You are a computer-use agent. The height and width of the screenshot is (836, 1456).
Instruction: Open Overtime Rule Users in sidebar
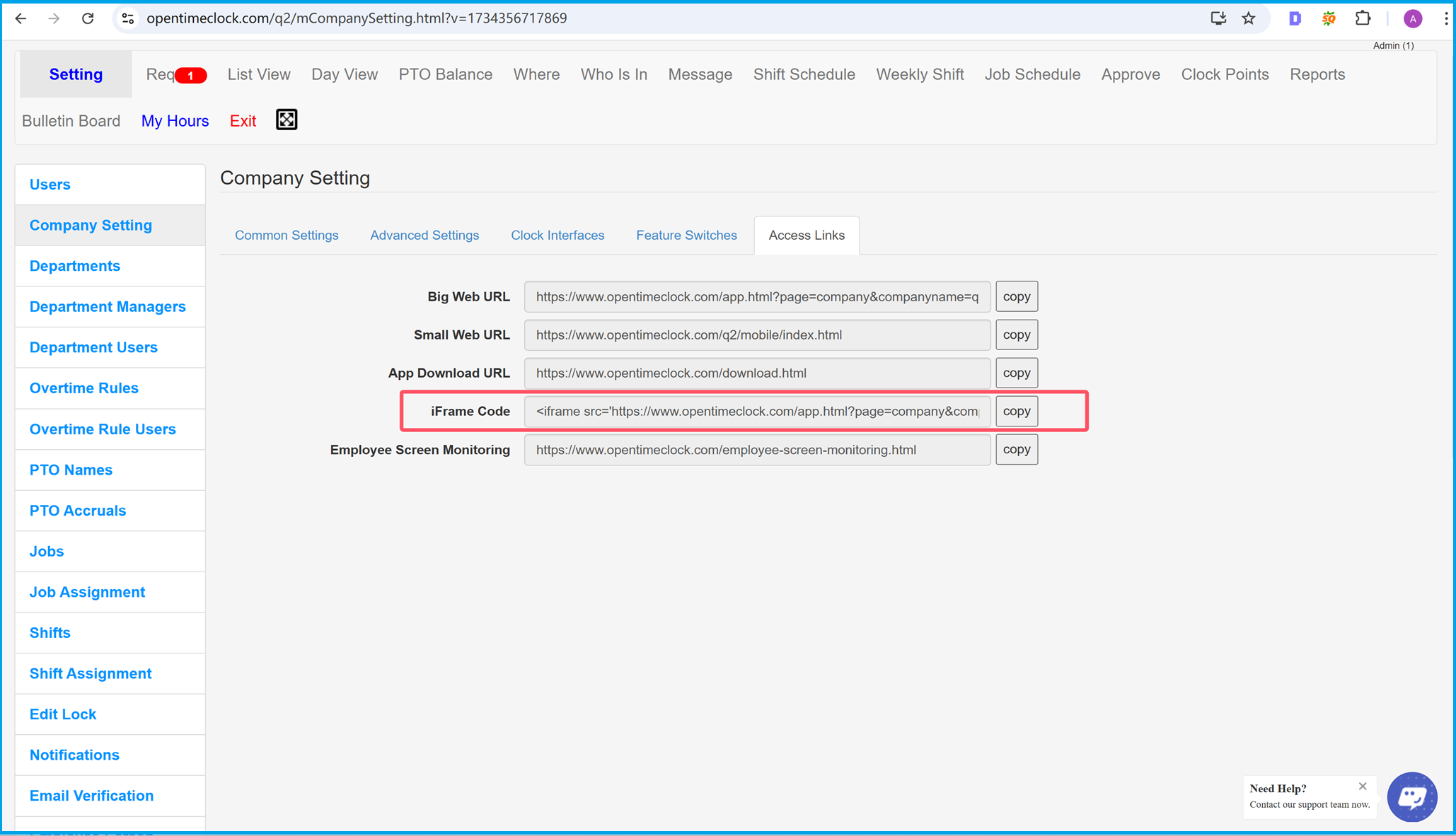tap(110, 429)
